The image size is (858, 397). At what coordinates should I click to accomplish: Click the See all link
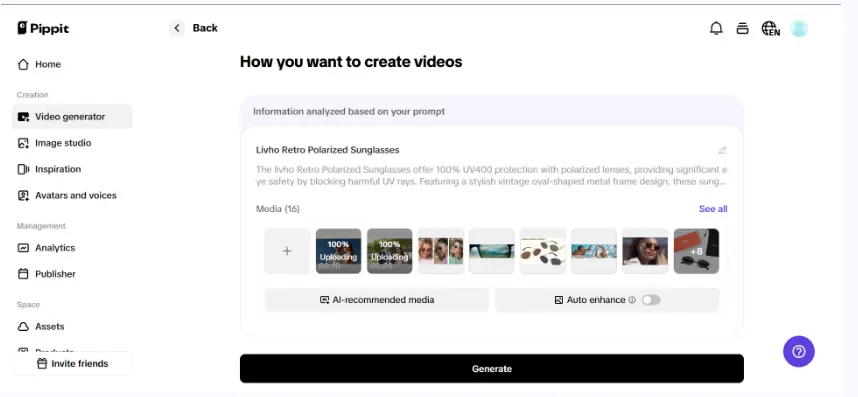pyautogui.click(x=713, y=209)
